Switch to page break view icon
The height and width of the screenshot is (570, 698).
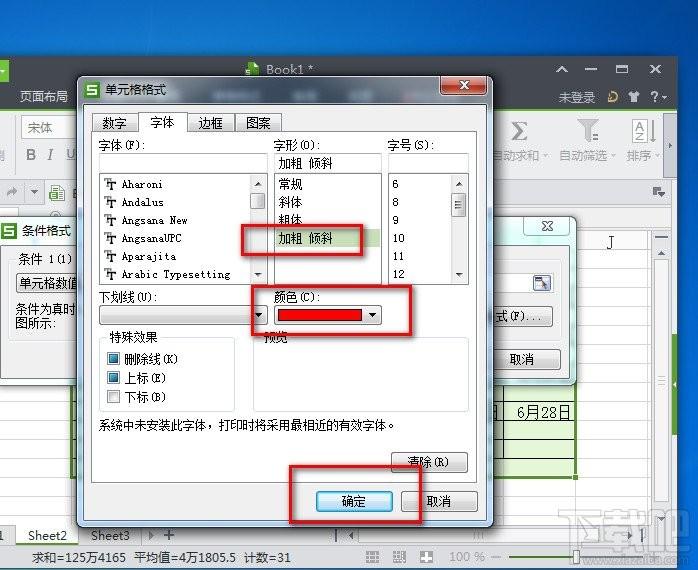click(399, 557)
